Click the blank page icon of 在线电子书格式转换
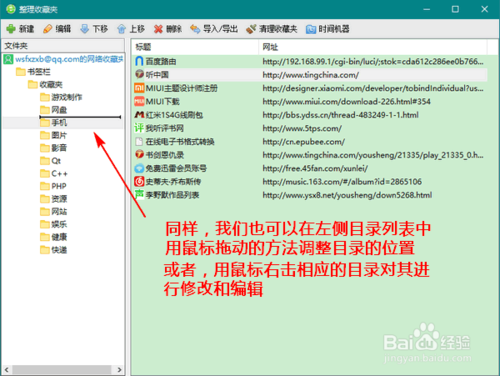Image resolution: width=500 pixels, height=376 pixels. 139,141
